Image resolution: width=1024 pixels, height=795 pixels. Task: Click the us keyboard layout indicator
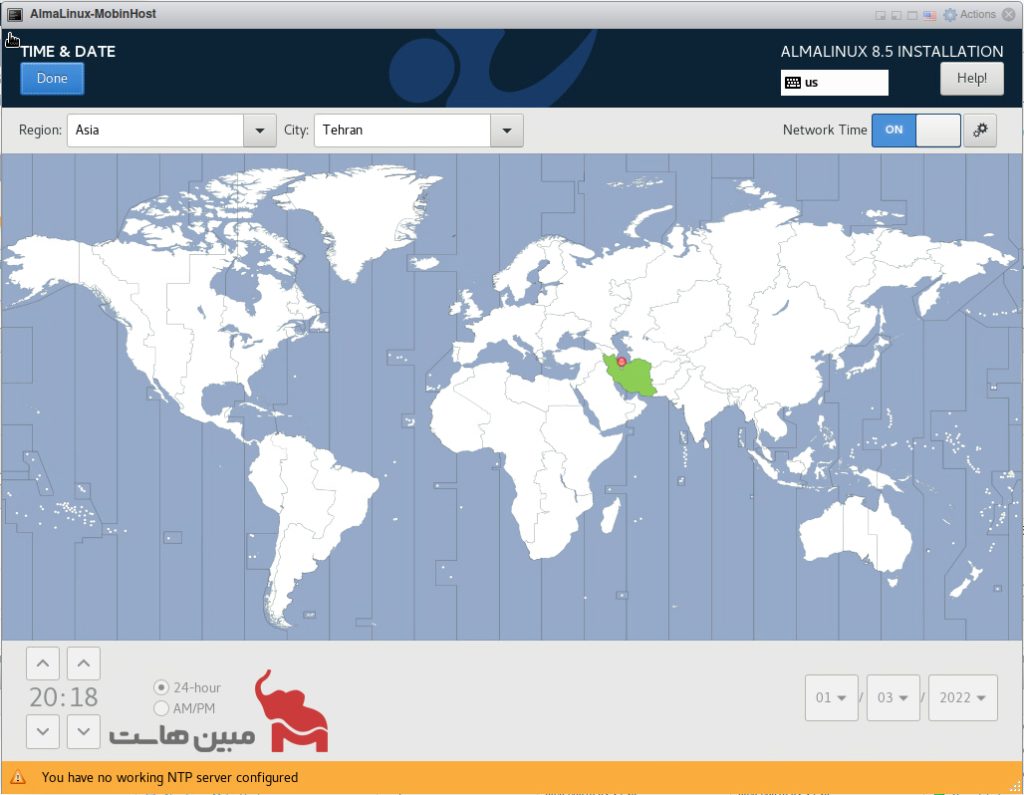pos(834,82)
